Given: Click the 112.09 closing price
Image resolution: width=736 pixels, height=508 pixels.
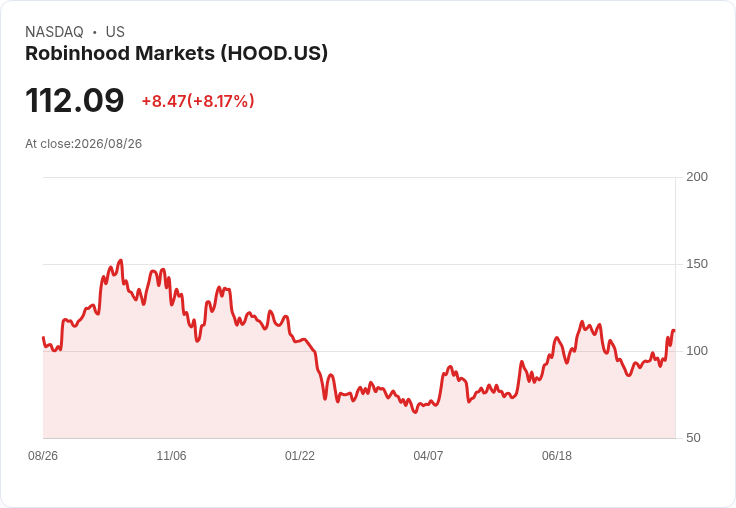Looking at the screenshot, I should [x=75, y=100].
